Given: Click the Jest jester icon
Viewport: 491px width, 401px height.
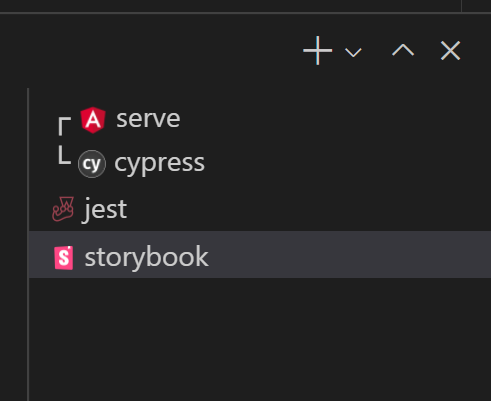Looking at the screenshot, I should (63, 209).
